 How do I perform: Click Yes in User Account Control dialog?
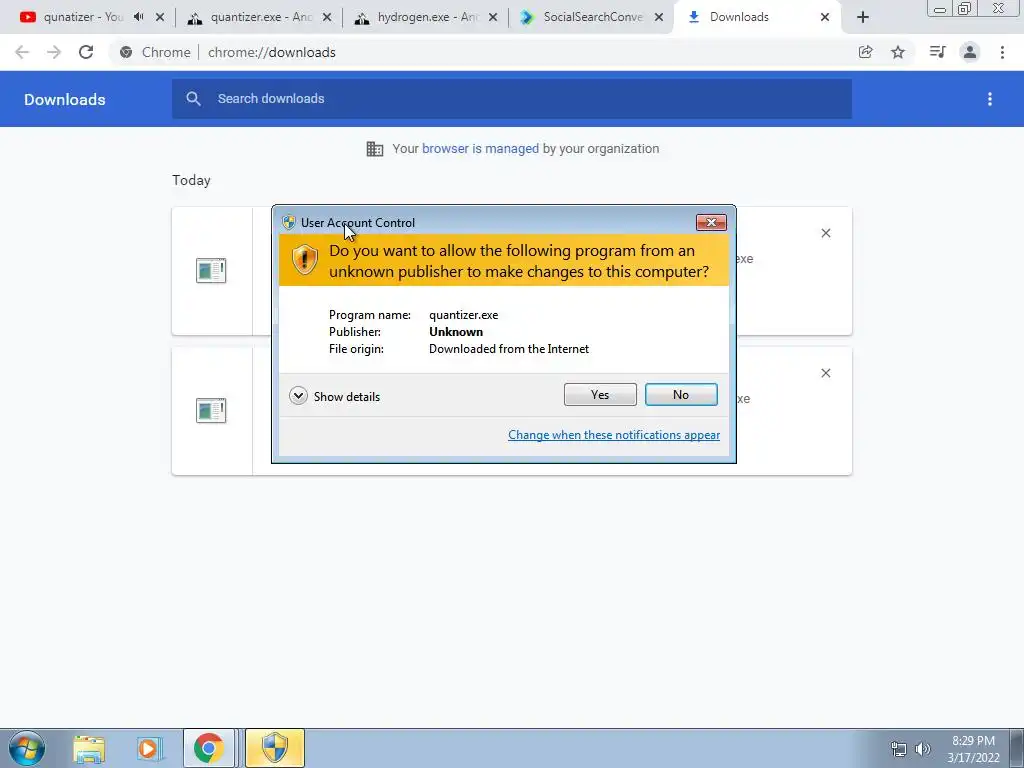tap(600, 394)
